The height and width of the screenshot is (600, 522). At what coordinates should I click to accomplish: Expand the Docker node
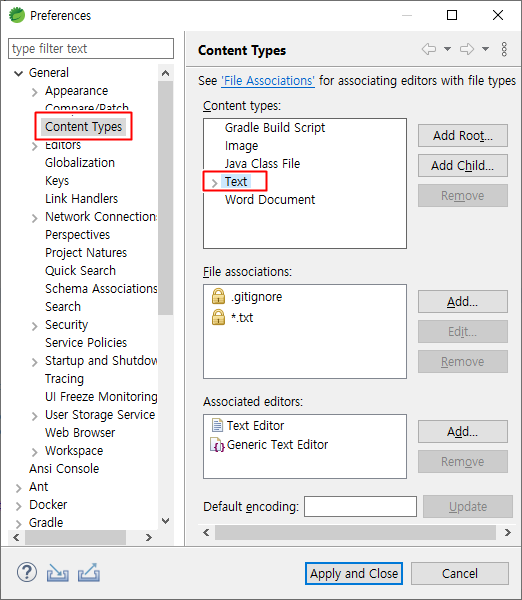pyautogui.click(x=18, y=506)
